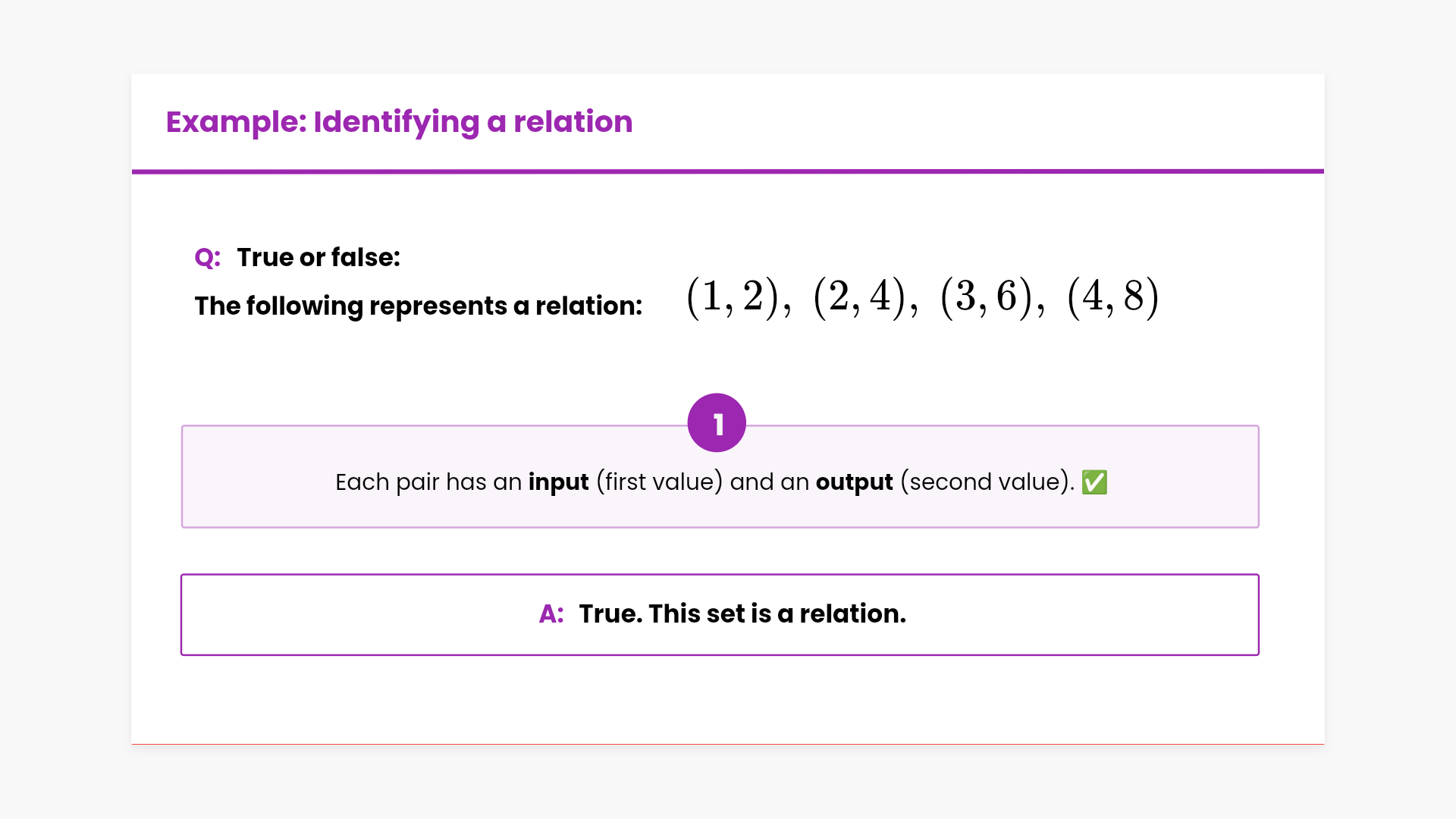The height and width of the screenshot is (819, 1456).
Task: Click the bold word "output"
Action: pos(854,482)
